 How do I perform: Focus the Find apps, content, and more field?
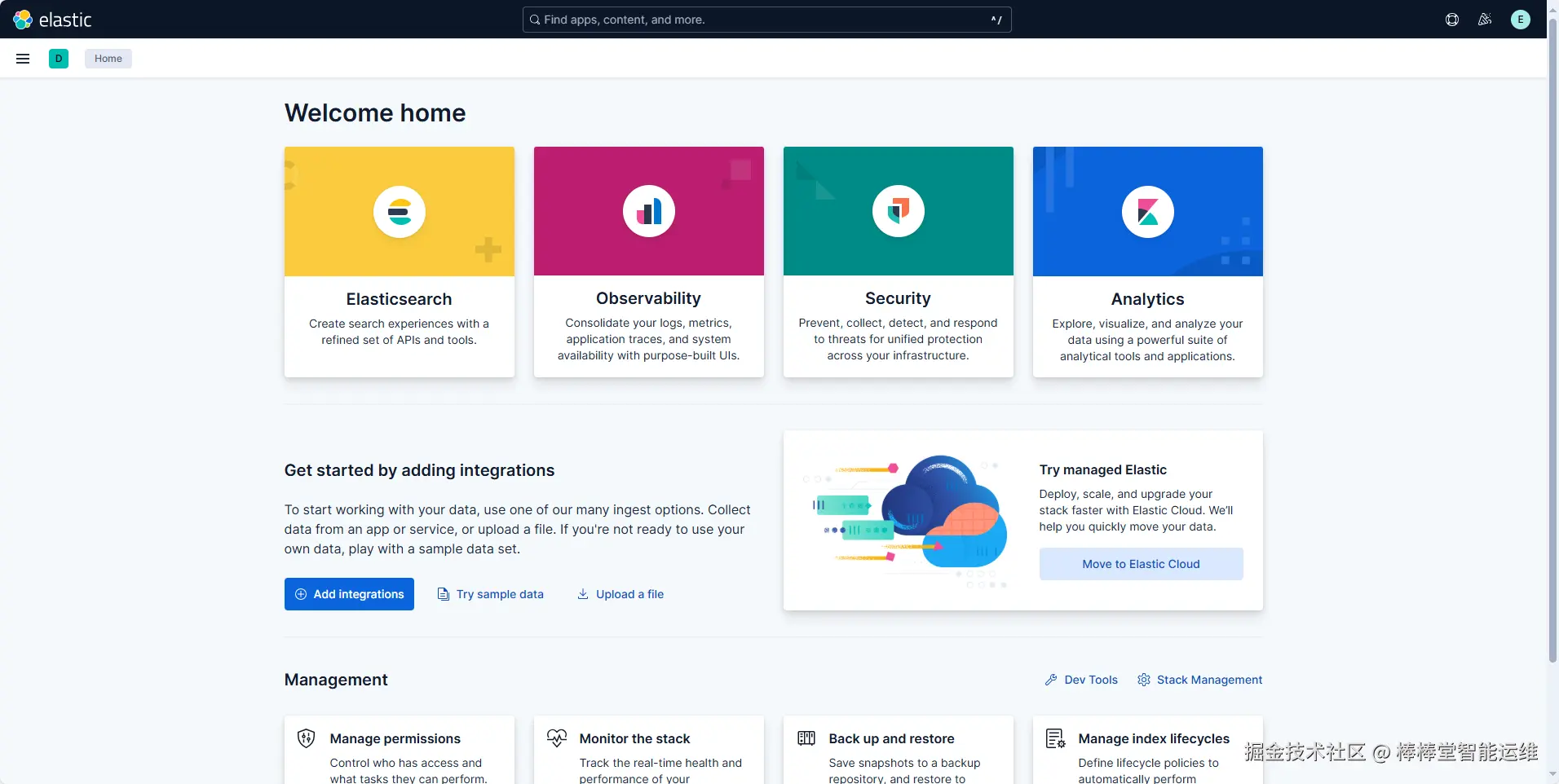tap(766, 20)
